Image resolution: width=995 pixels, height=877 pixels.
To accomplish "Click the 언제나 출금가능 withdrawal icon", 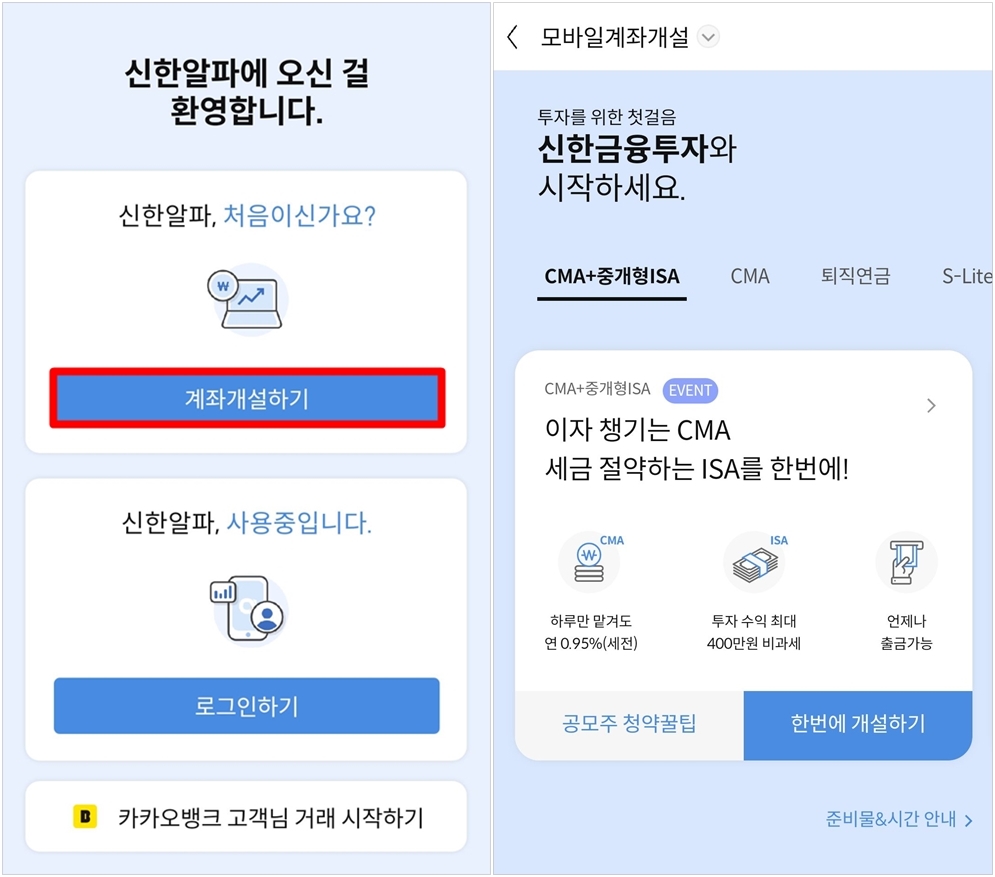I will pos(906,562).
